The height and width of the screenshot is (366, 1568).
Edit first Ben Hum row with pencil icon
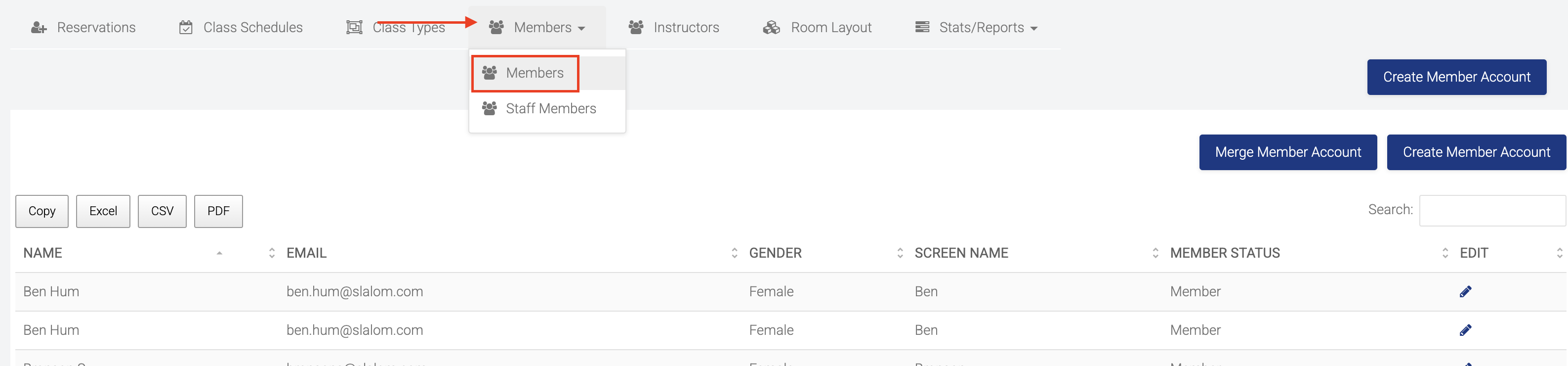1465,292
